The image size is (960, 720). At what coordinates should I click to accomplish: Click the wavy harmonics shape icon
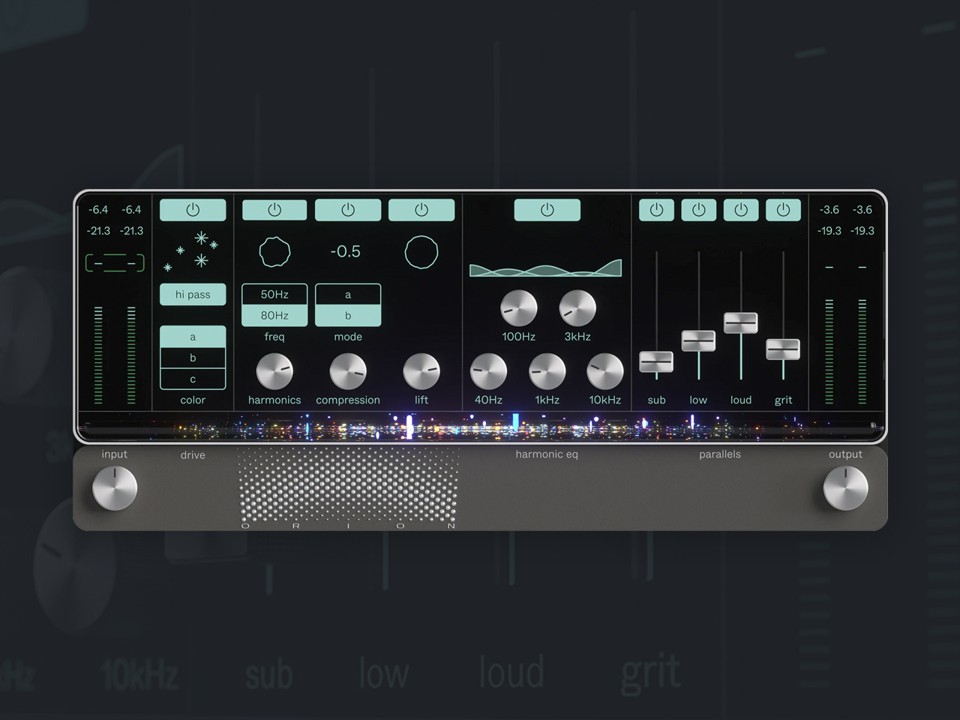pyautogui.click(x=274, y=252)
